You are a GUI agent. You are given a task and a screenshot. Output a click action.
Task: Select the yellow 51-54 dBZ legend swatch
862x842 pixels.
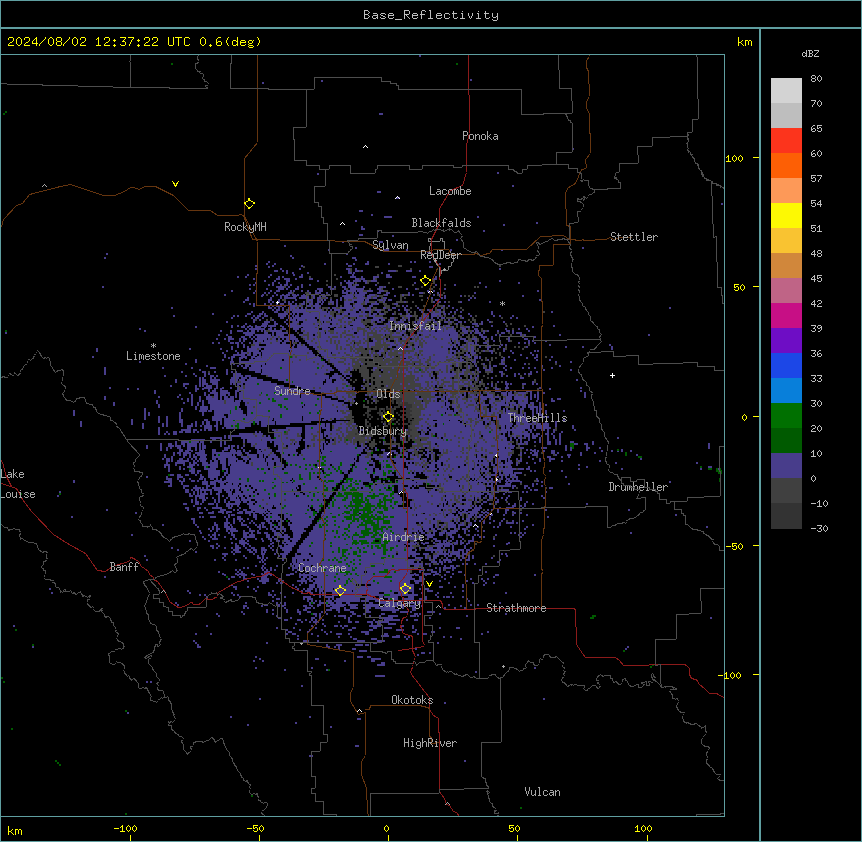click(786, 215)
